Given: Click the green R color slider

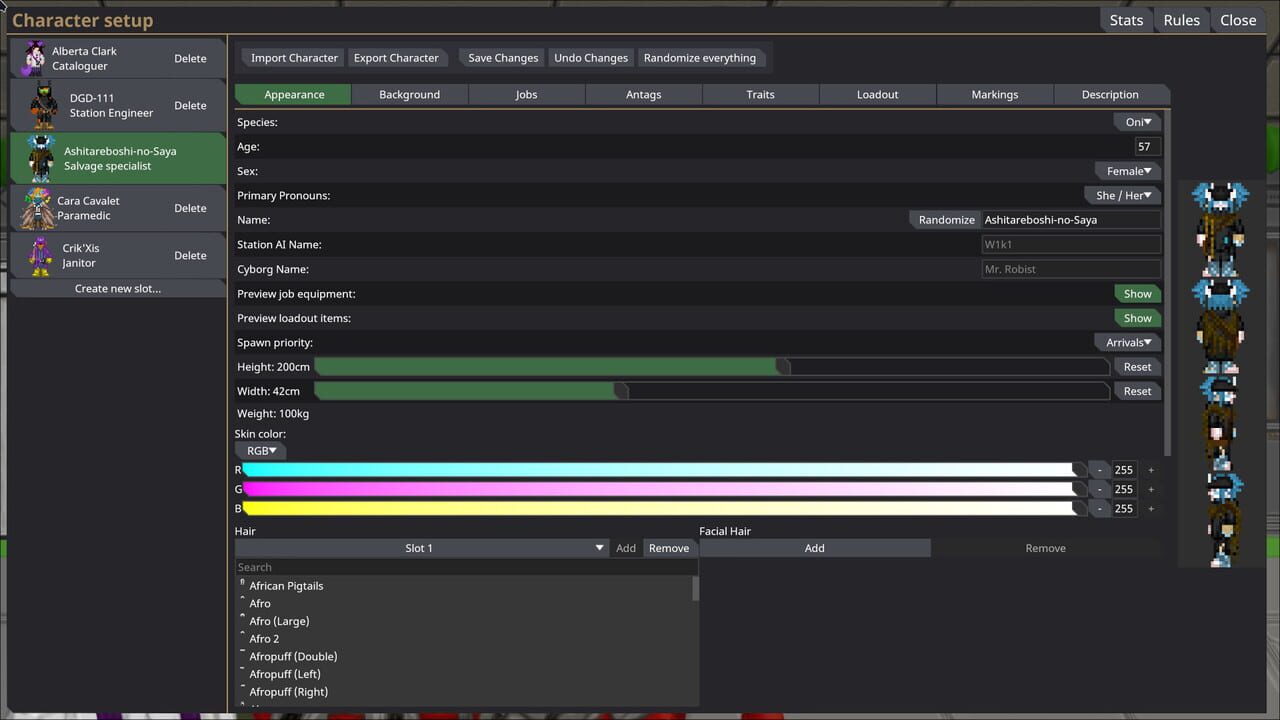Looking at the screenshot, I should (x=660, y=469).
